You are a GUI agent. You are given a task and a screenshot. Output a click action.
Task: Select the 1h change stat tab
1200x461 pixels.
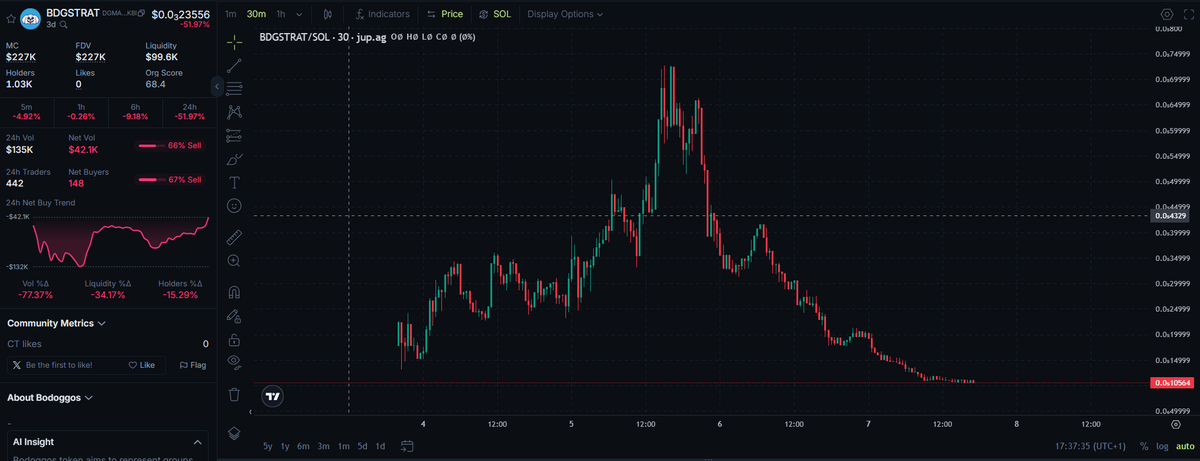(81, 111)
